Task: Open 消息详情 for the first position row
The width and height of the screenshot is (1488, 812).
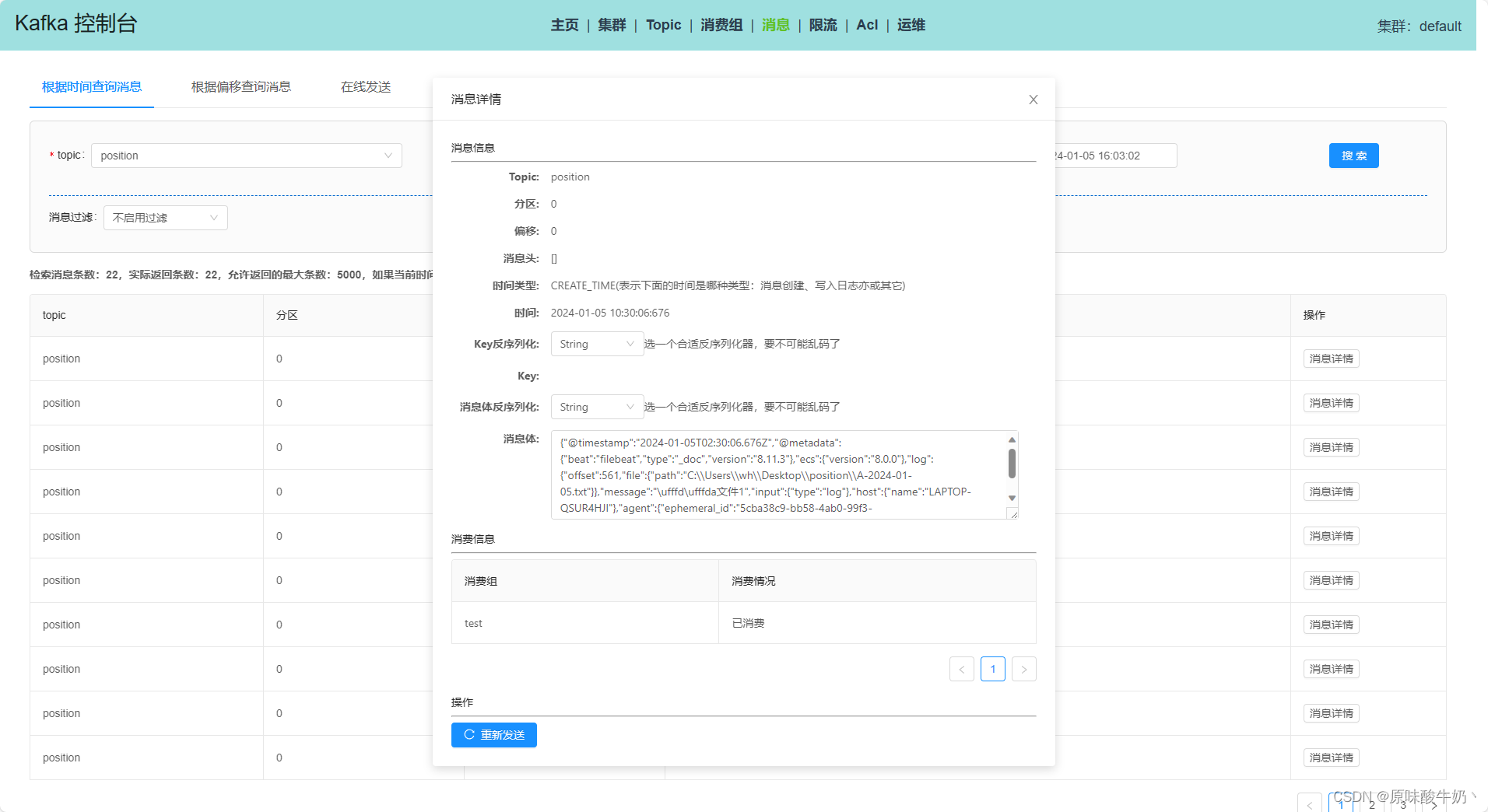Action: point(1330,359)
